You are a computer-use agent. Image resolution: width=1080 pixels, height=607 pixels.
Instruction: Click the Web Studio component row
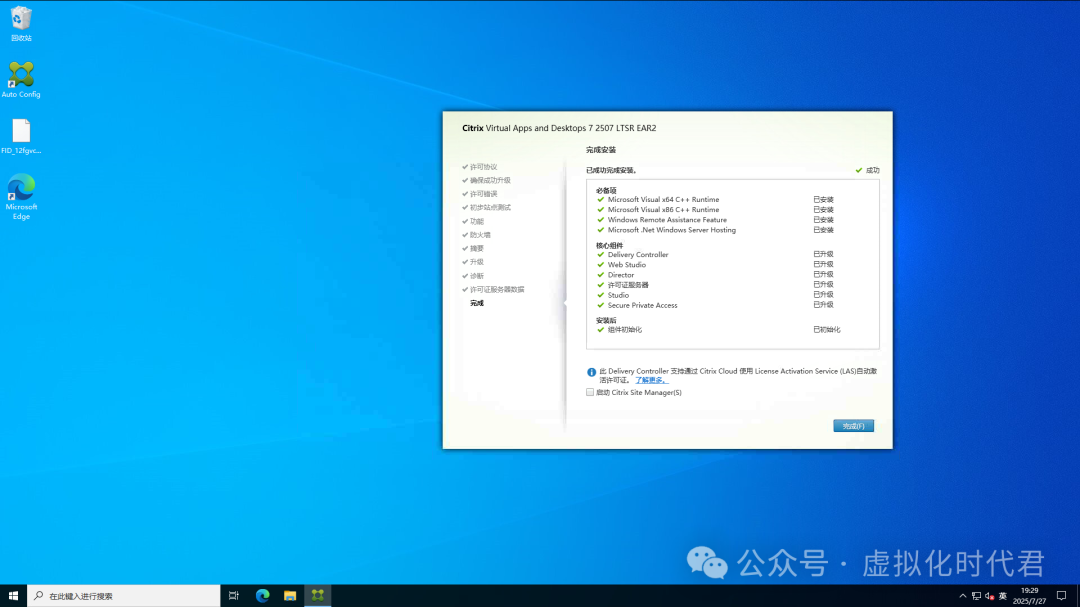(x=716, y=265)
